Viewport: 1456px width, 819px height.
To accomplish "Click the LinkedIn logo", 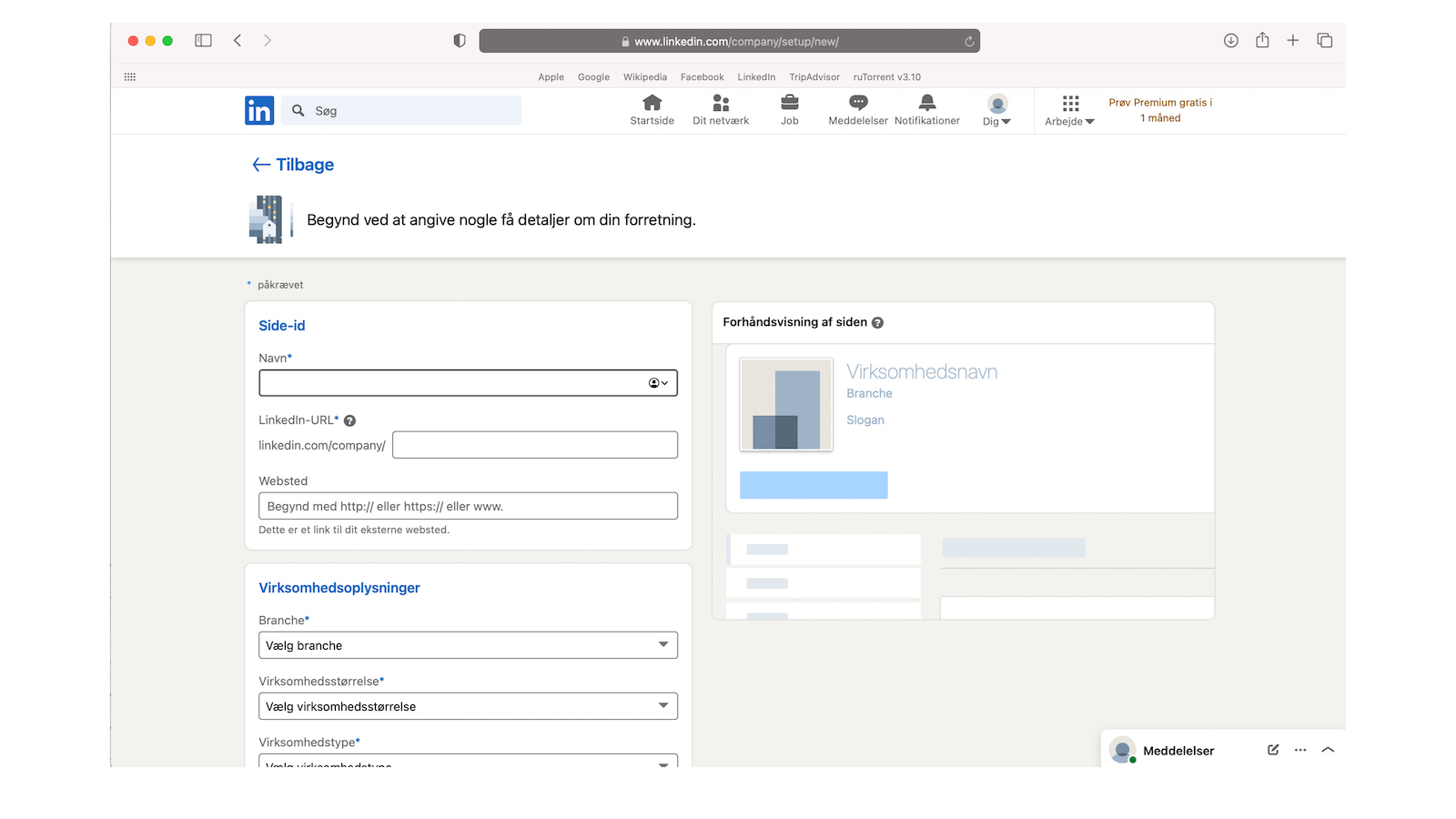I will (x=258, y=110).
